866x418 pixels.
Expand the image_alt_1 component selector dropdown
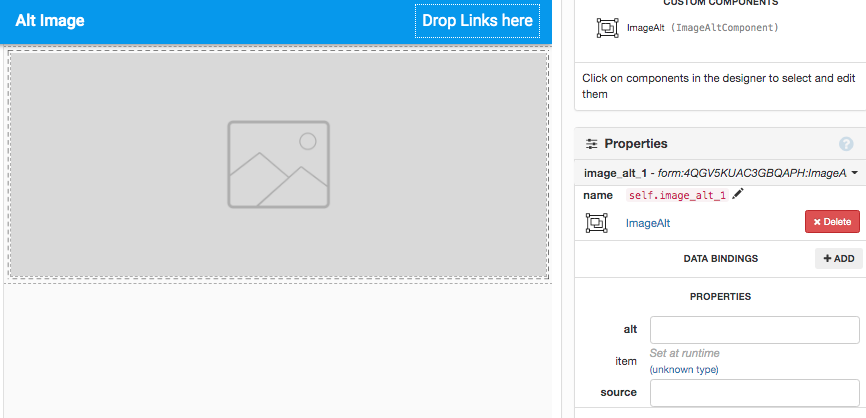(x=854, y=173)
